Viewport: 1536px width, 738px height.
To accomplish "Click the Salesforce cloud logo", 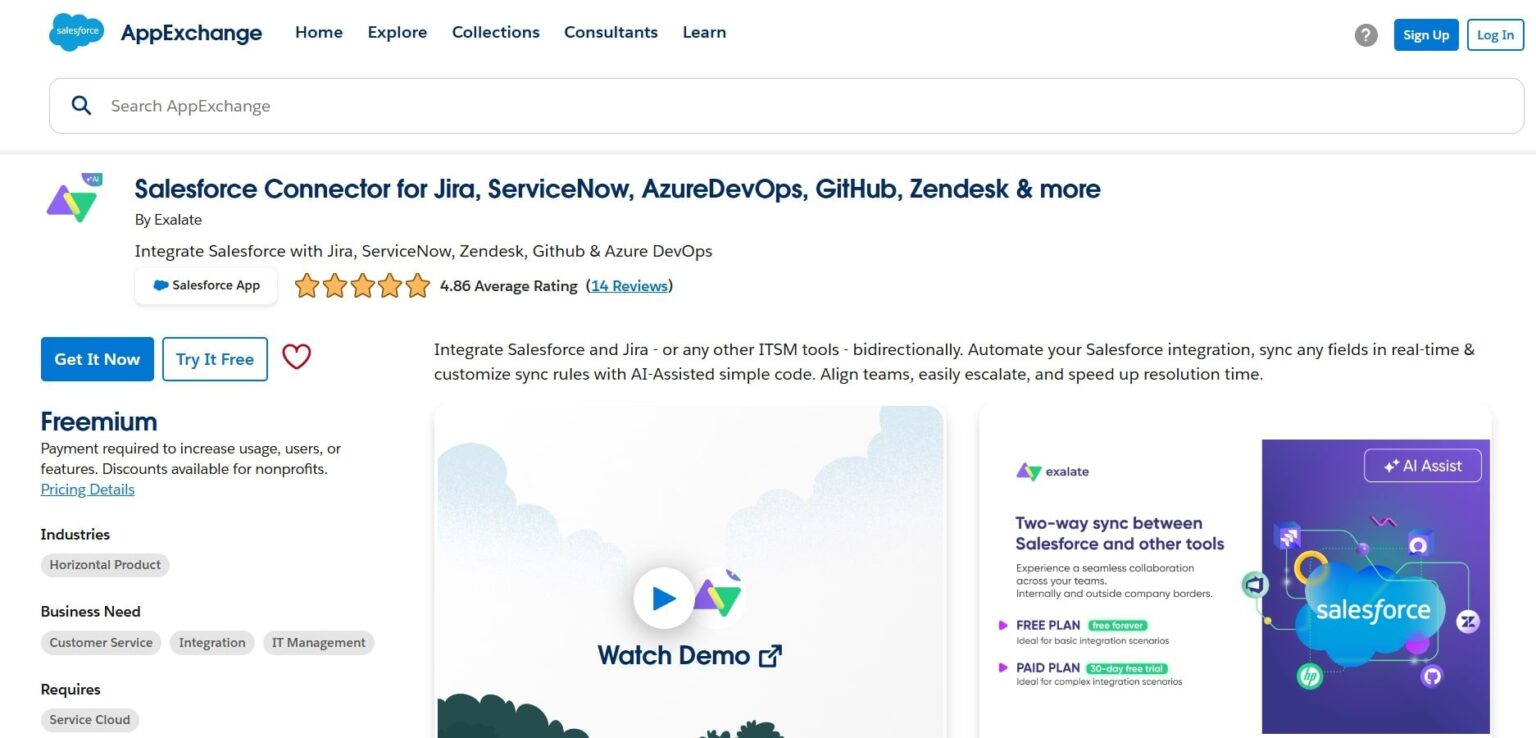I will pyautogui.click(x=76, y=31).
